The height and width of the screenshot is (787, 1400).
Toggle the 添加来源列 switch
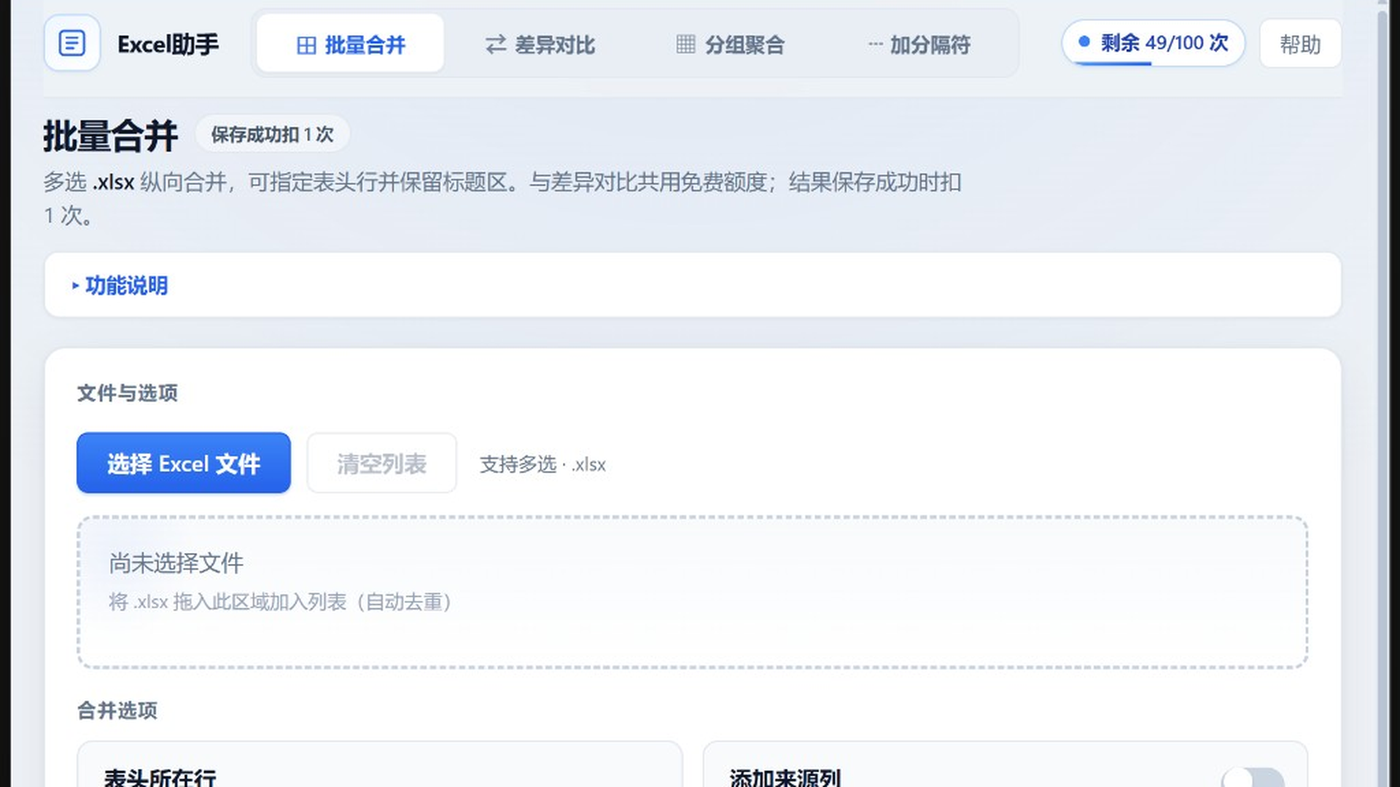point(1253,779)
